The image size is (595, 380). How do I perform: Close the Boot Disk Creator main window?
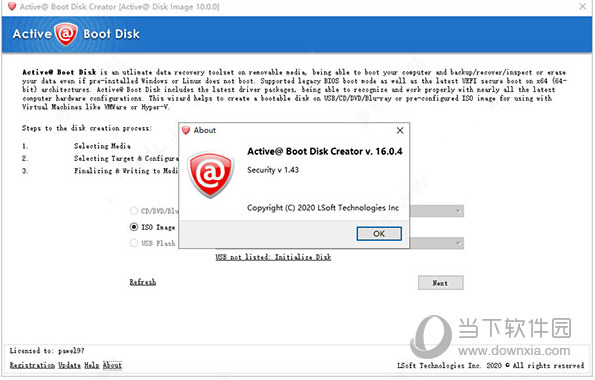click(582, 6)
